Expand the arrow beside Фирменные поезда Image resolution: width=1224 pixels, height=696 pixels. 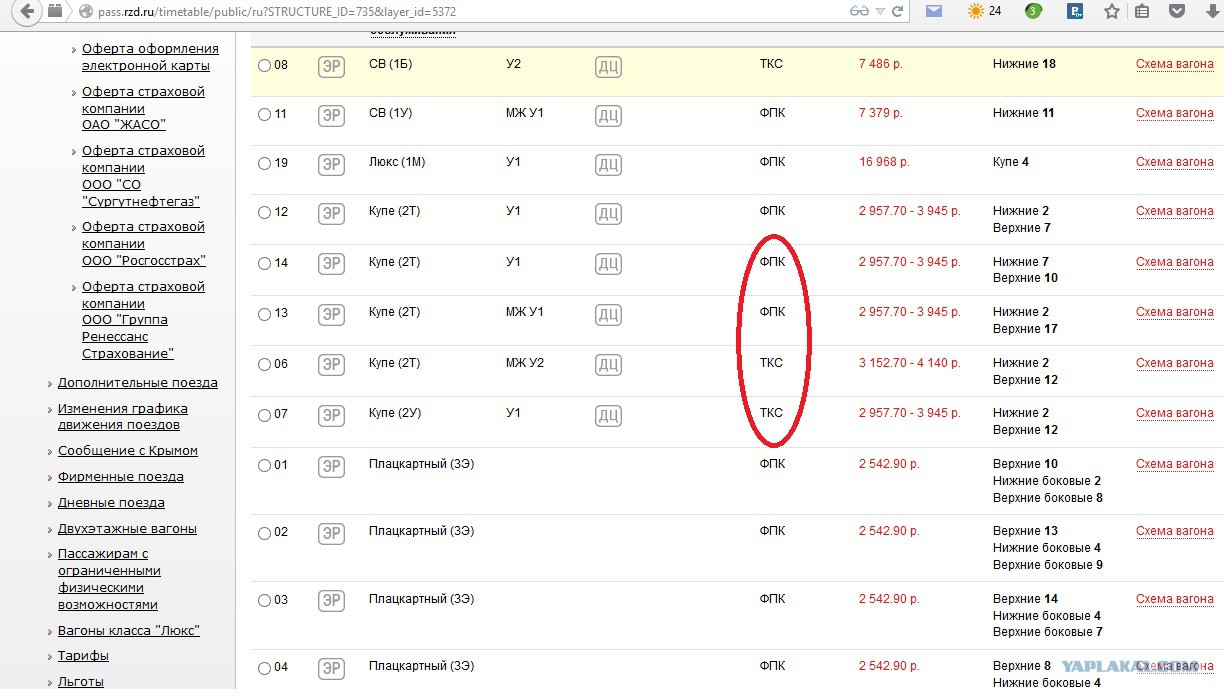coord(50,477)
